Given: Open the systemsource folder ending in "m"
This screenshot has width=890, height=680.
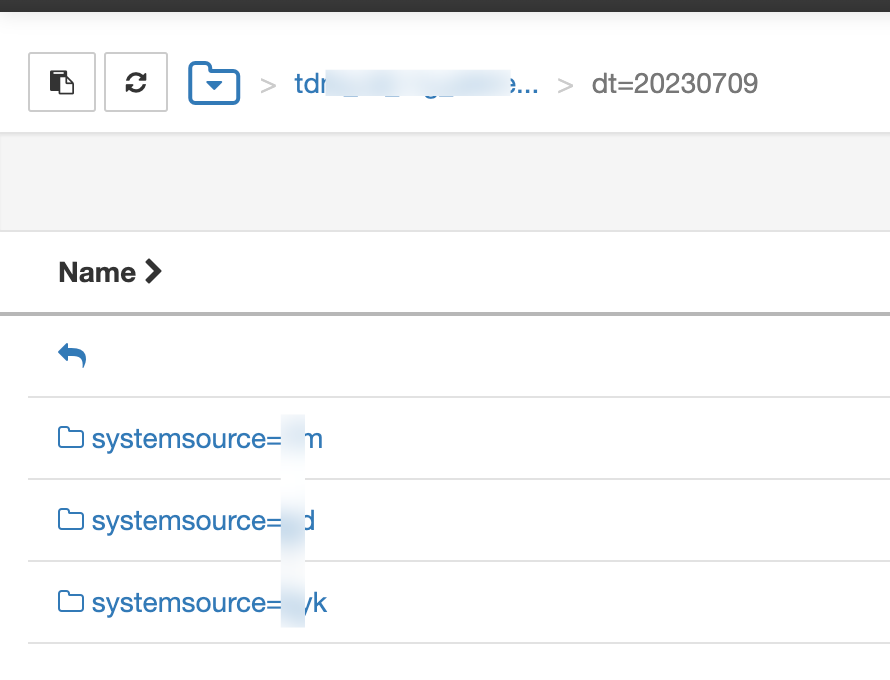Looking at the screenshot, I should coord(206,439).
